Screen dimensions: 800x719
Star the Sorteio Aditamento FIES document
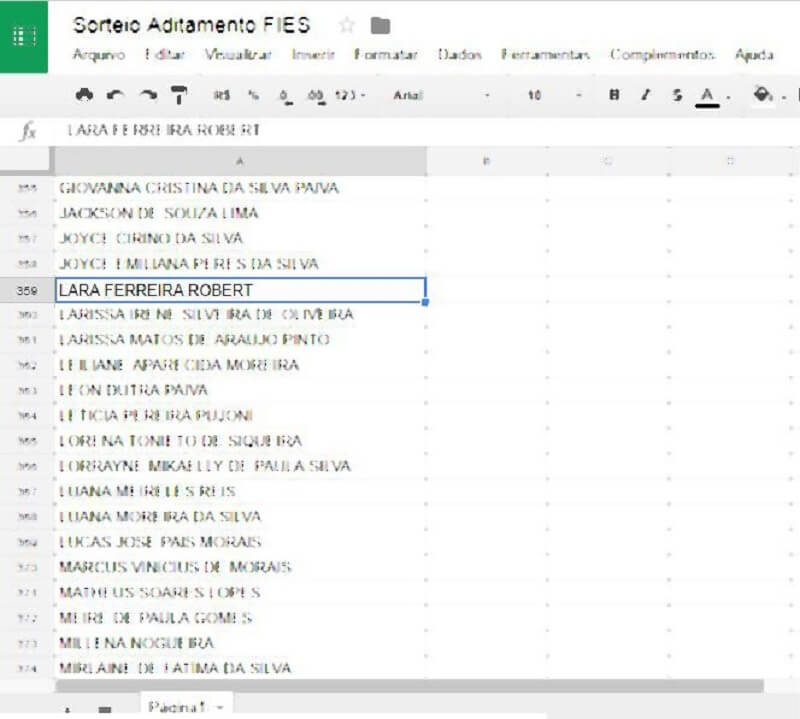point(347,26)
